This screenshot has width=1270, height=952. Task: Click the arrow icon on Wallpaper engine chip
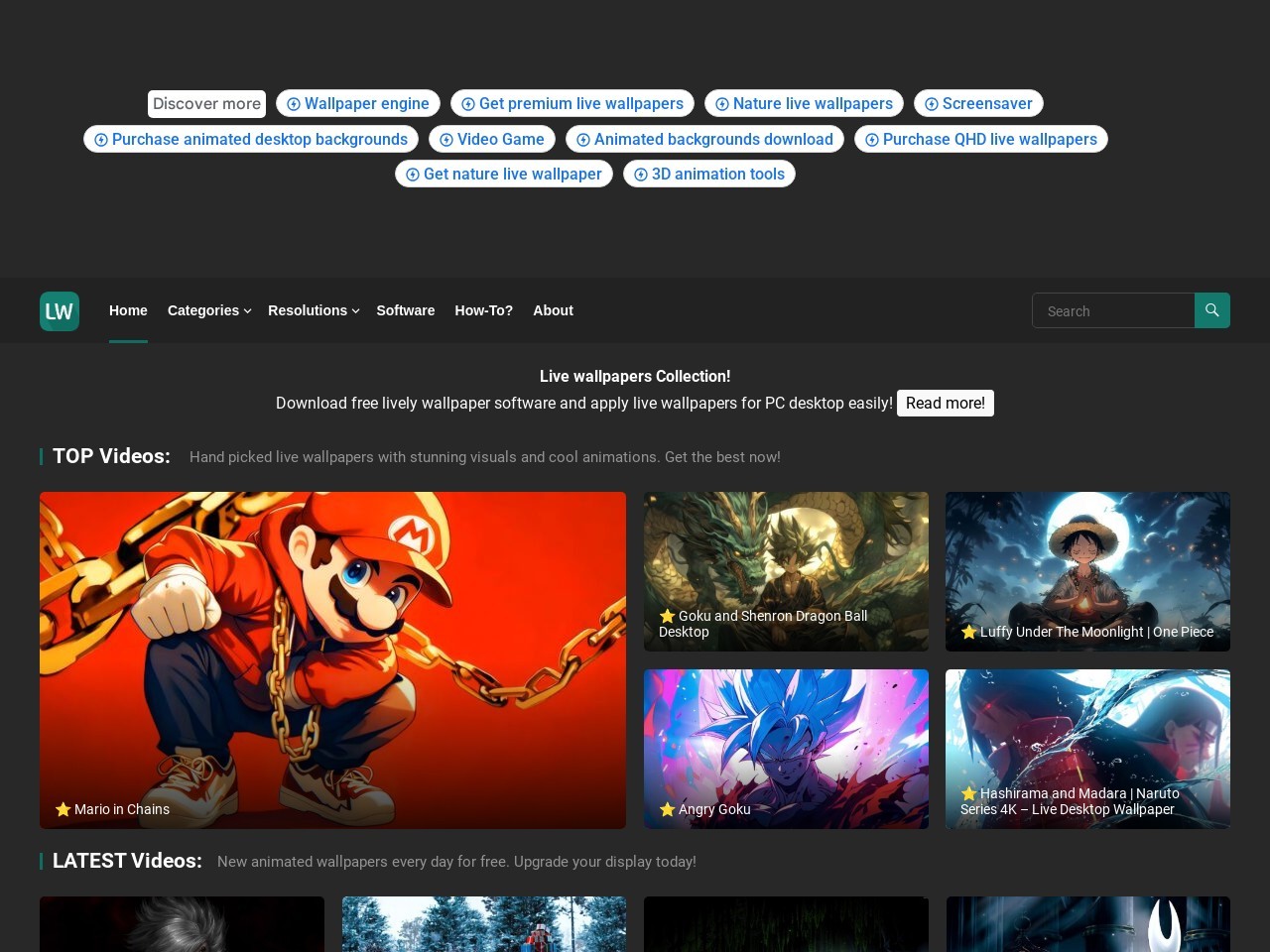[x=294, y=104]
